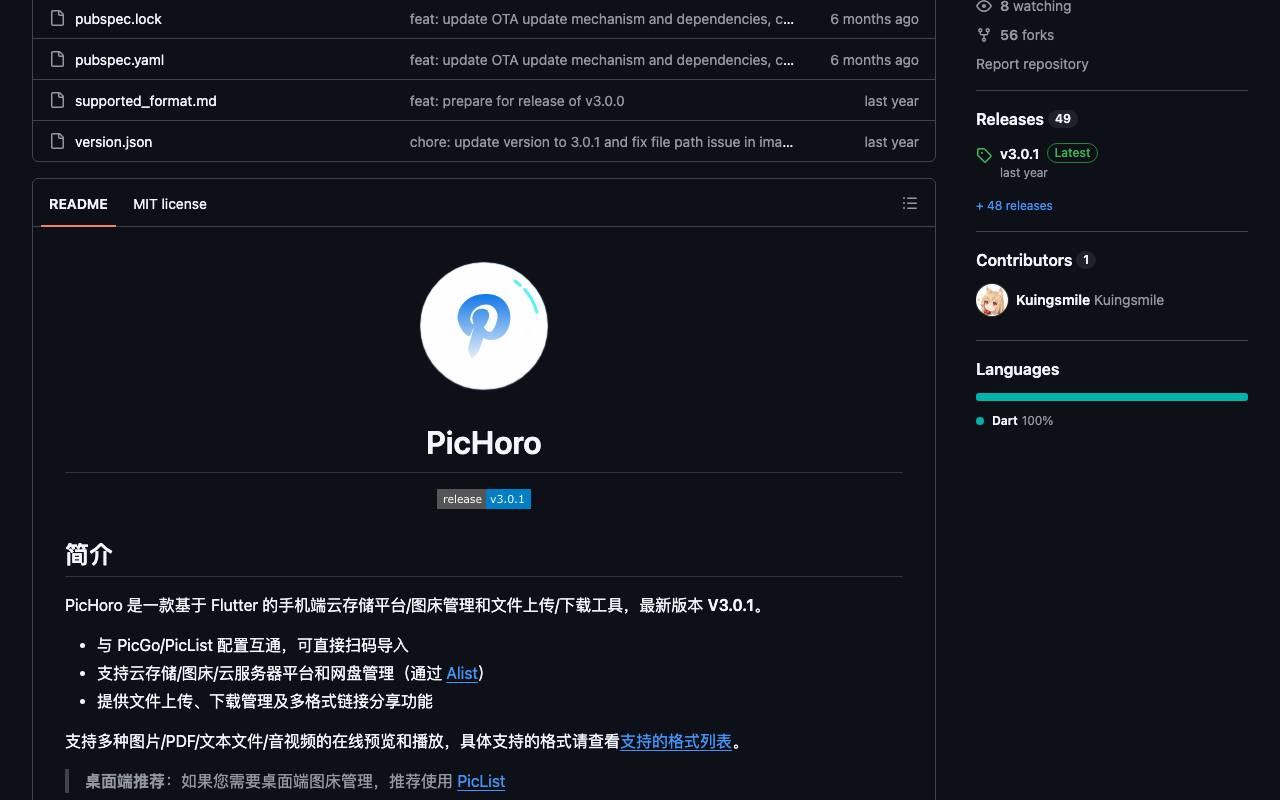Click the fork icon next to 56 forks

click(x=984, y=35)
